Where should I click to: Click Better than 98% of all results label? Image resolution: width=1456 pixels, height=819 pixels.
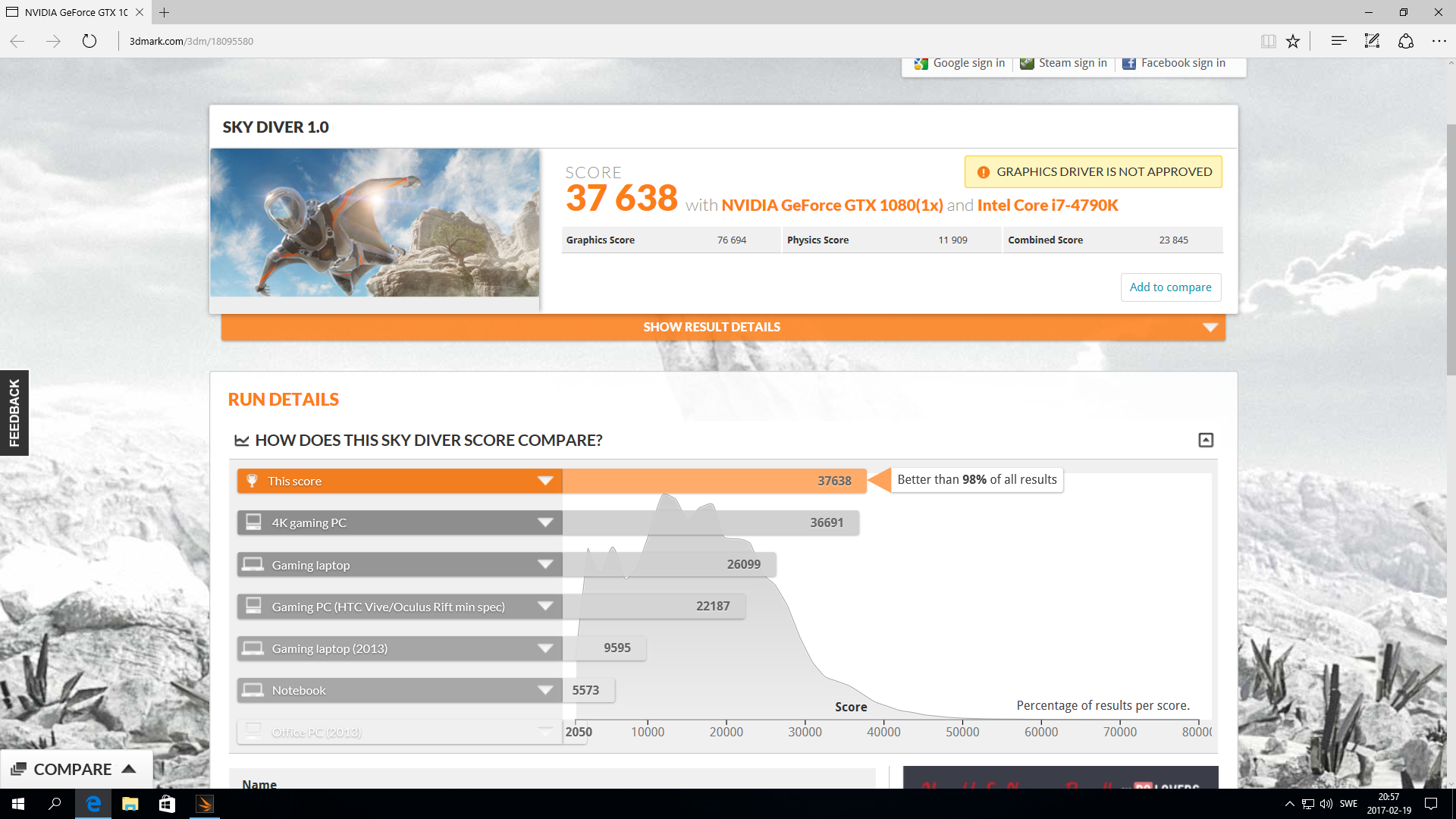[977, 479]
